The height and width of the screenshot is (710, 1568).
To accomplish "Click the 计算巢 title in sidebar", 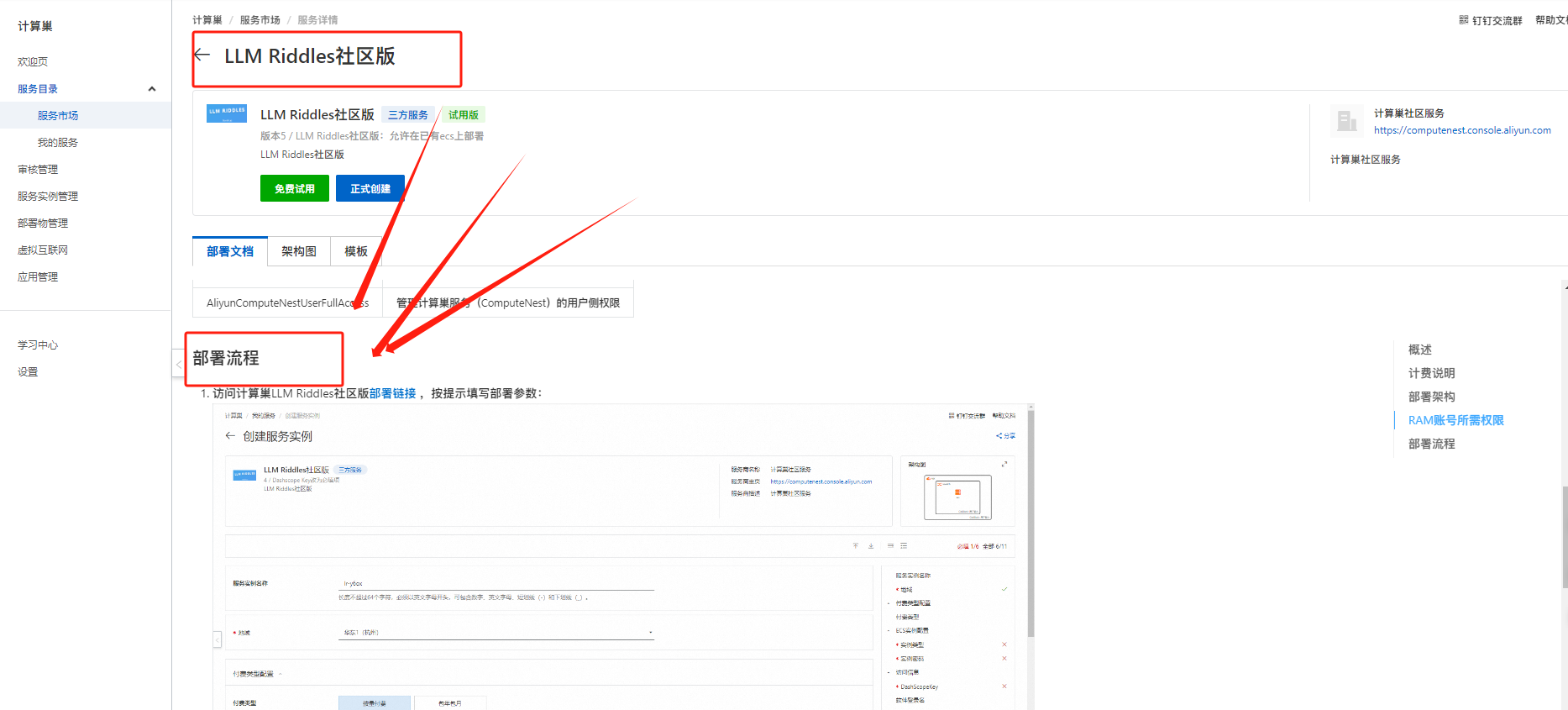I will [x=35, y=26].
